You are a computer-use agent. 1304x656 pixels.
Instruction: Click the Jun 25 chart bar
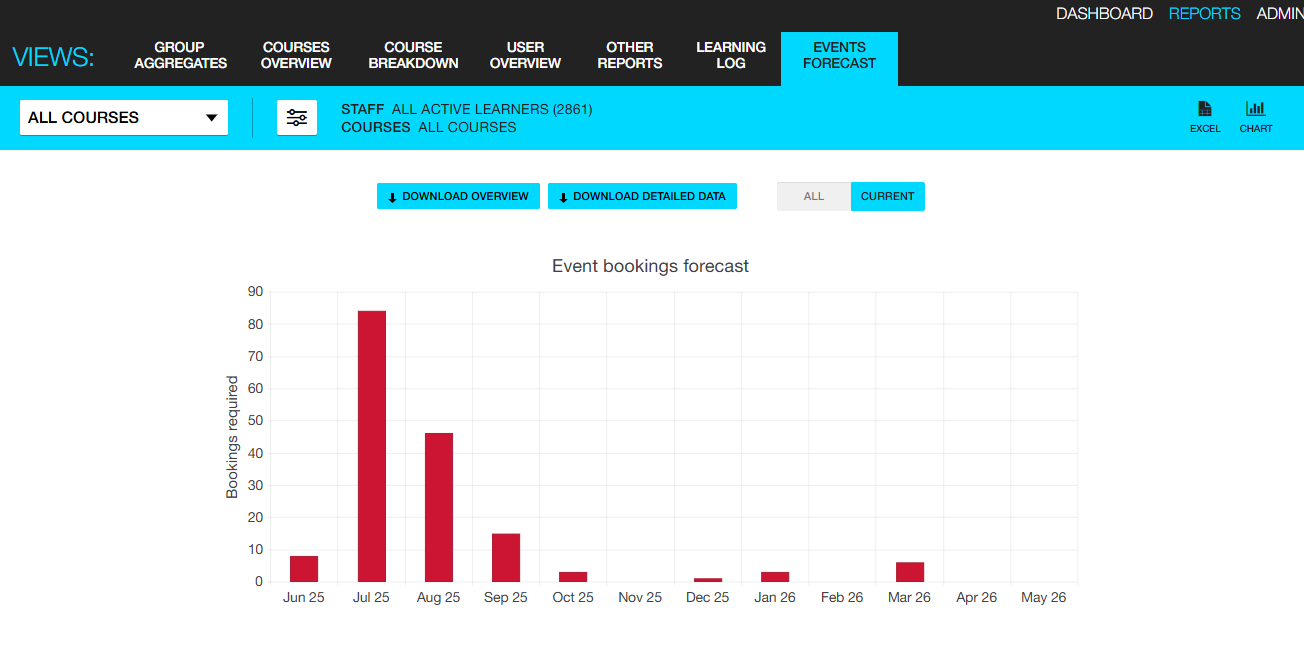(304, 569)
